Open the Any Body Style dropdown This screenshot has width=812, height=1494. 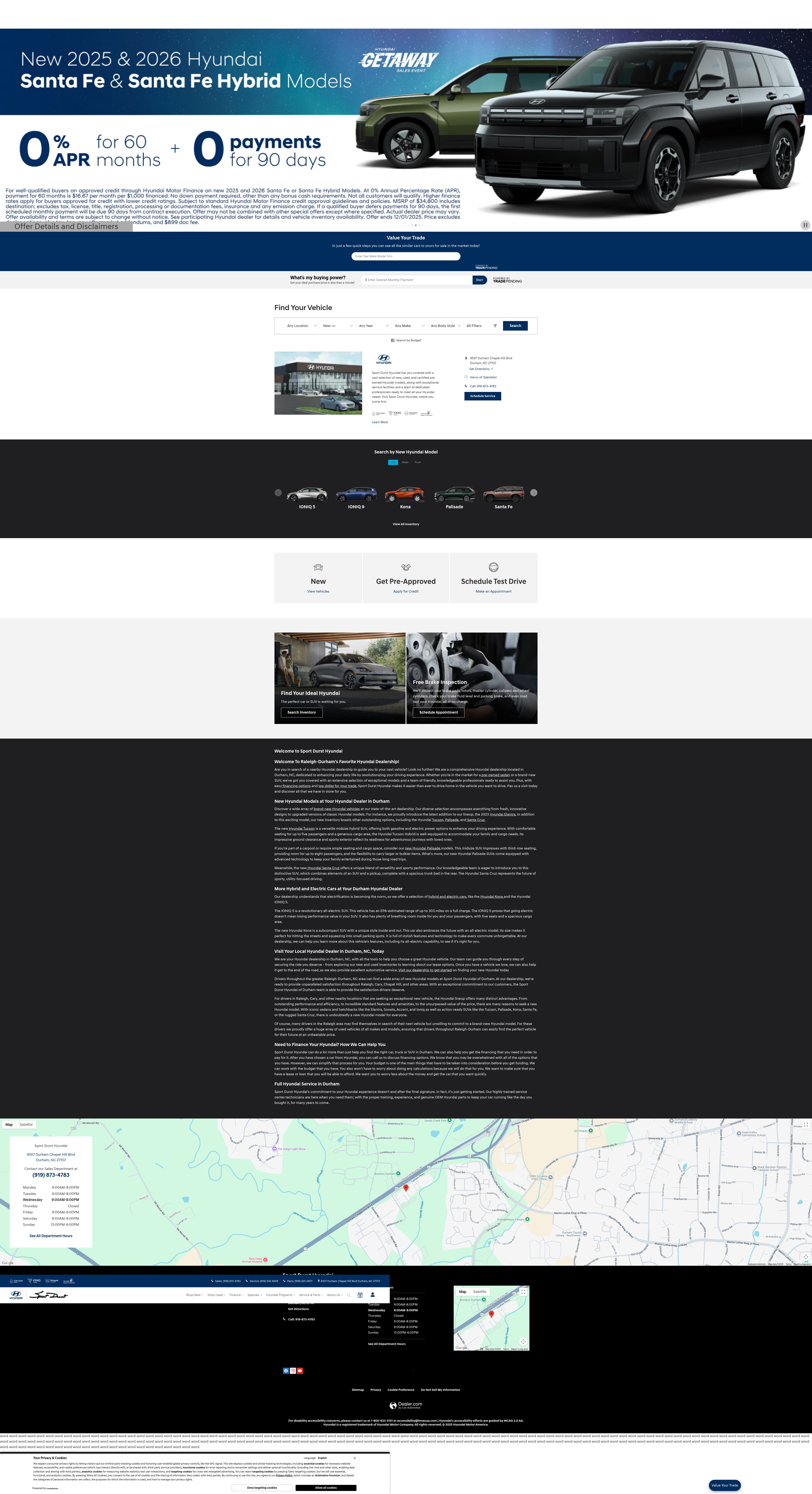click(446, 326)
